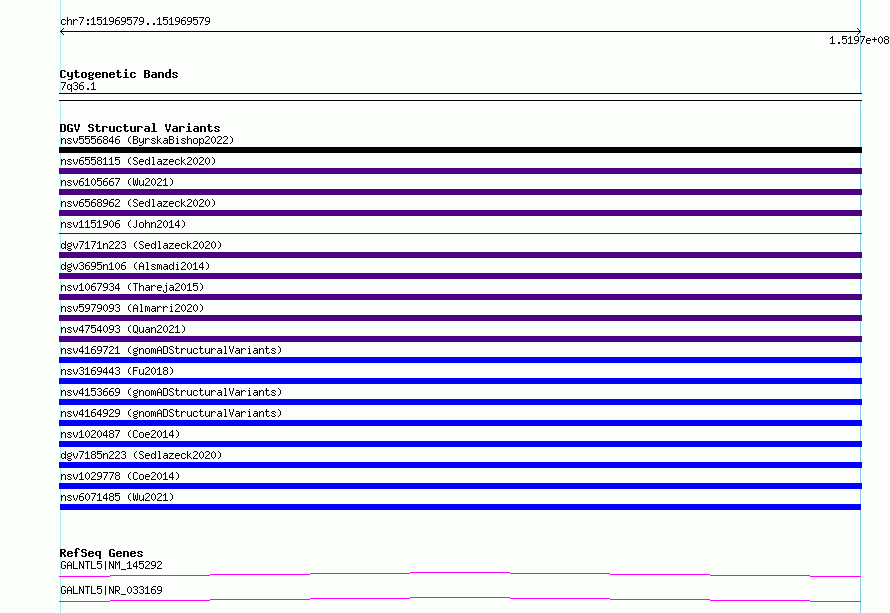Open variant nsv3169443 (Fu2018) label
The image size is (890, 613).
pos(117,371)
